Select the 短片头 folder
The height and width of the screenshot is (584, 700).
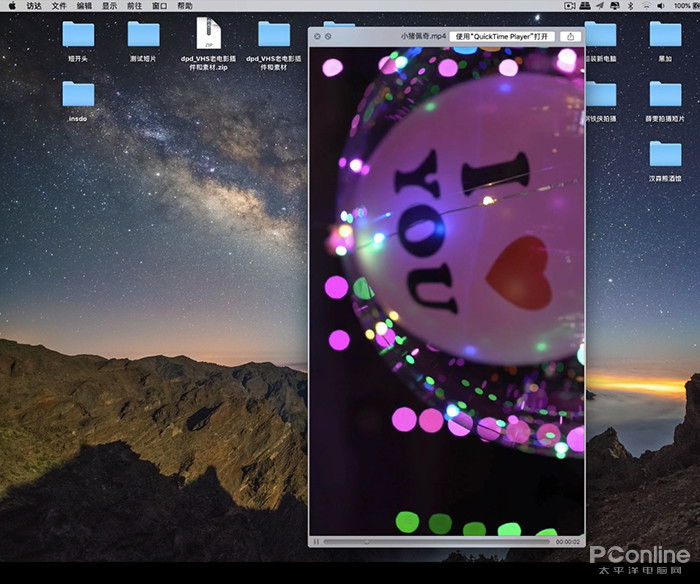pyautogui.click(x=78, y=35)
